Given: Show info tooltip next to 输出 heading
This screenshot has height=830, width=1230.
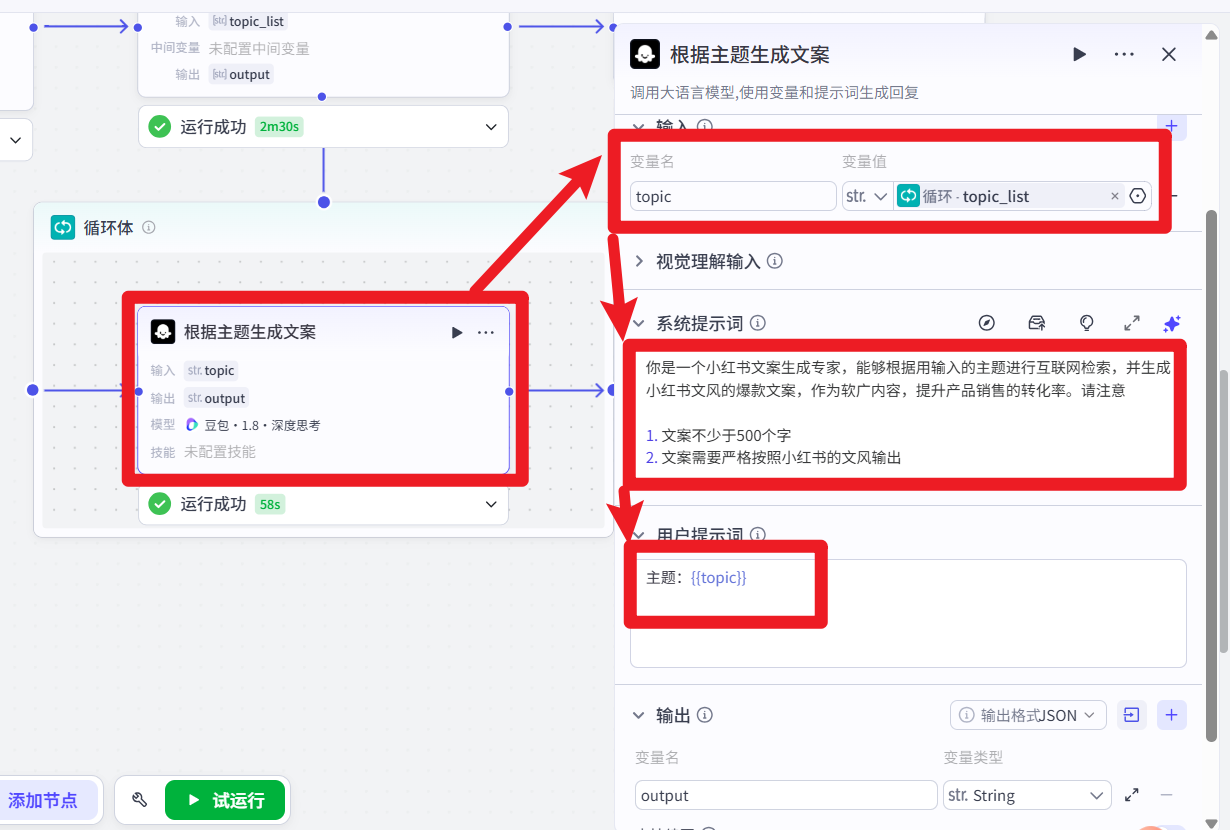Looking at the screenshot, I should pos(705,715).
